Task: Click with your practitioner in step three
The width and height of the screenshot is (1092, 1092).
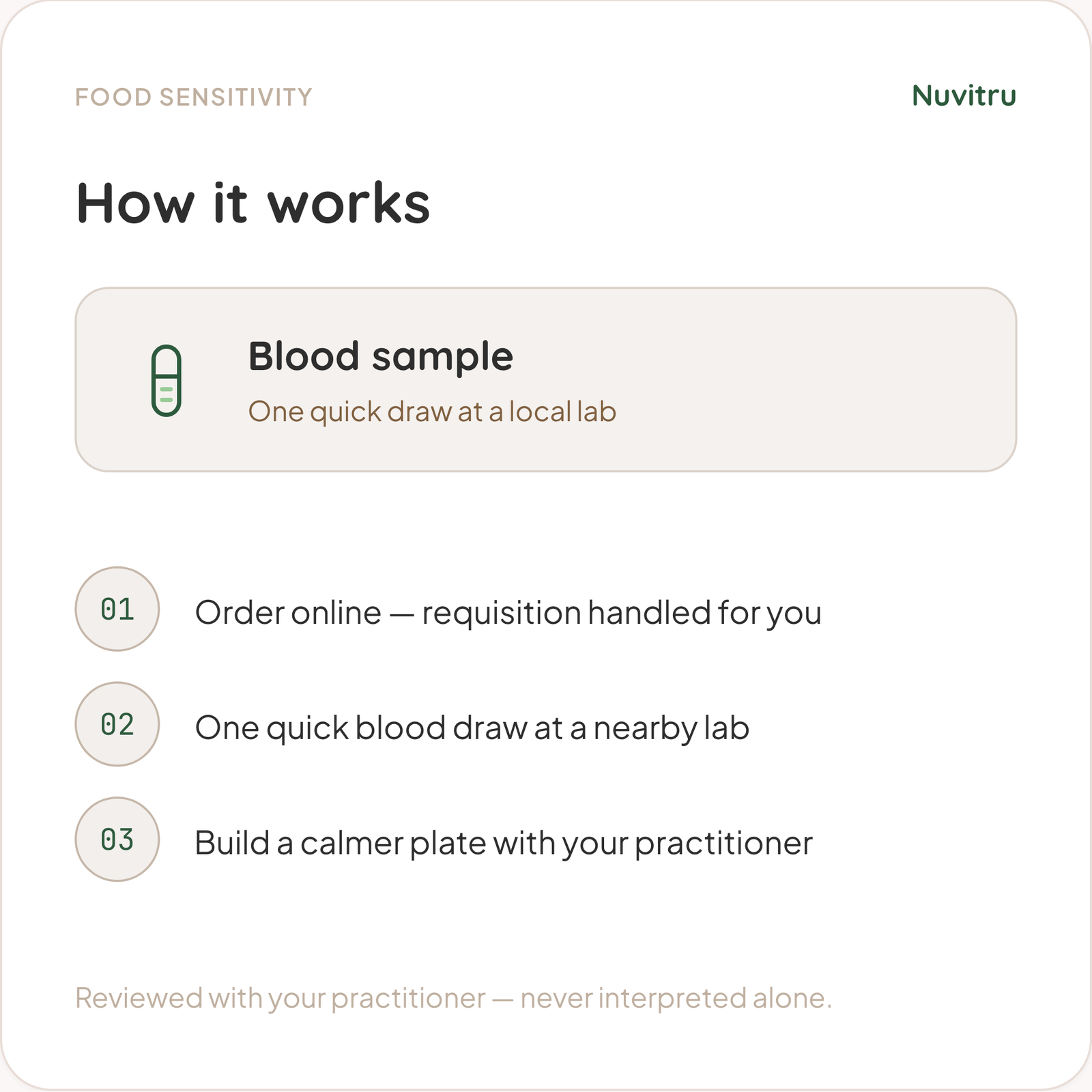Action: point(653,844)
